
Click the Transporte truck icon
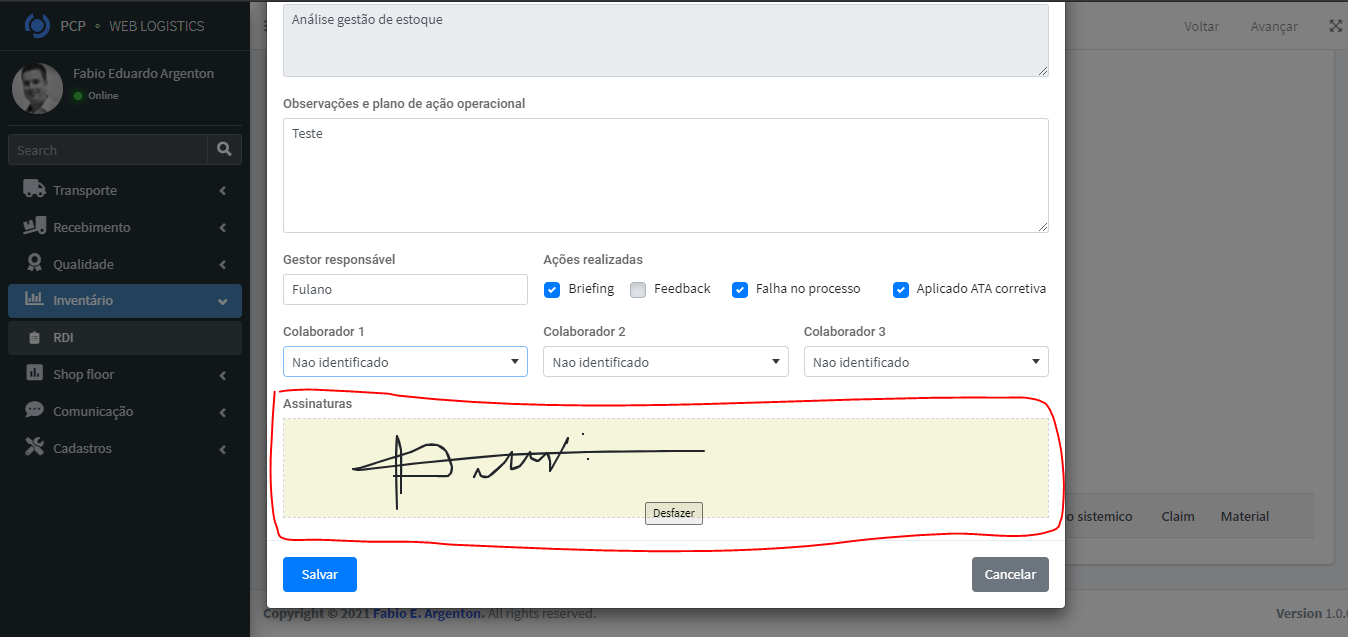click(x=34, y=190)
